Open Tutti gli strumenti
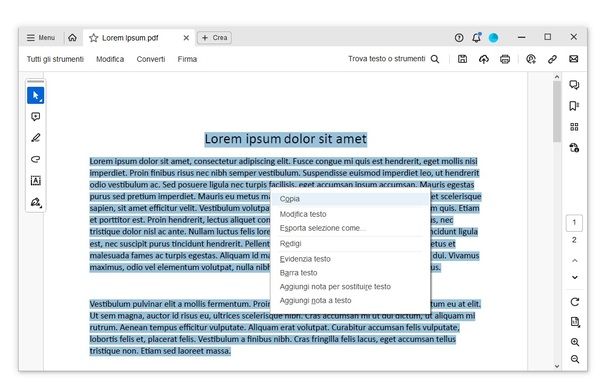The image size is (610, 392). (x=55, y=59)
